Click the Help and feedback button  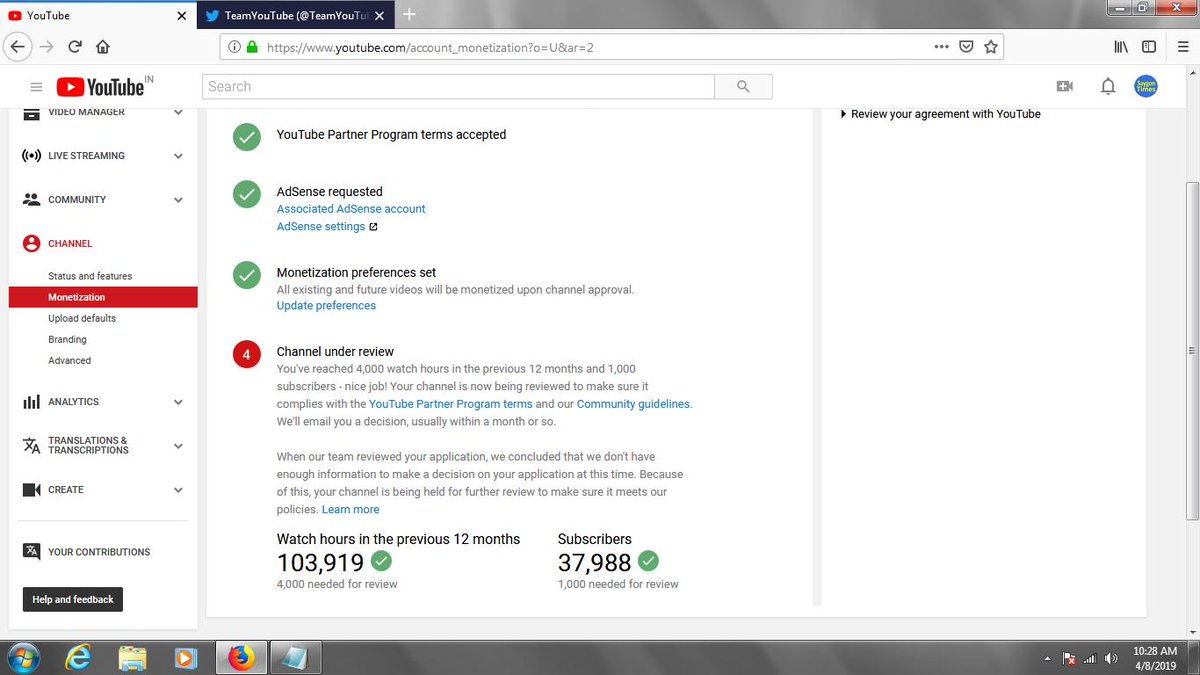coord(72,600)
